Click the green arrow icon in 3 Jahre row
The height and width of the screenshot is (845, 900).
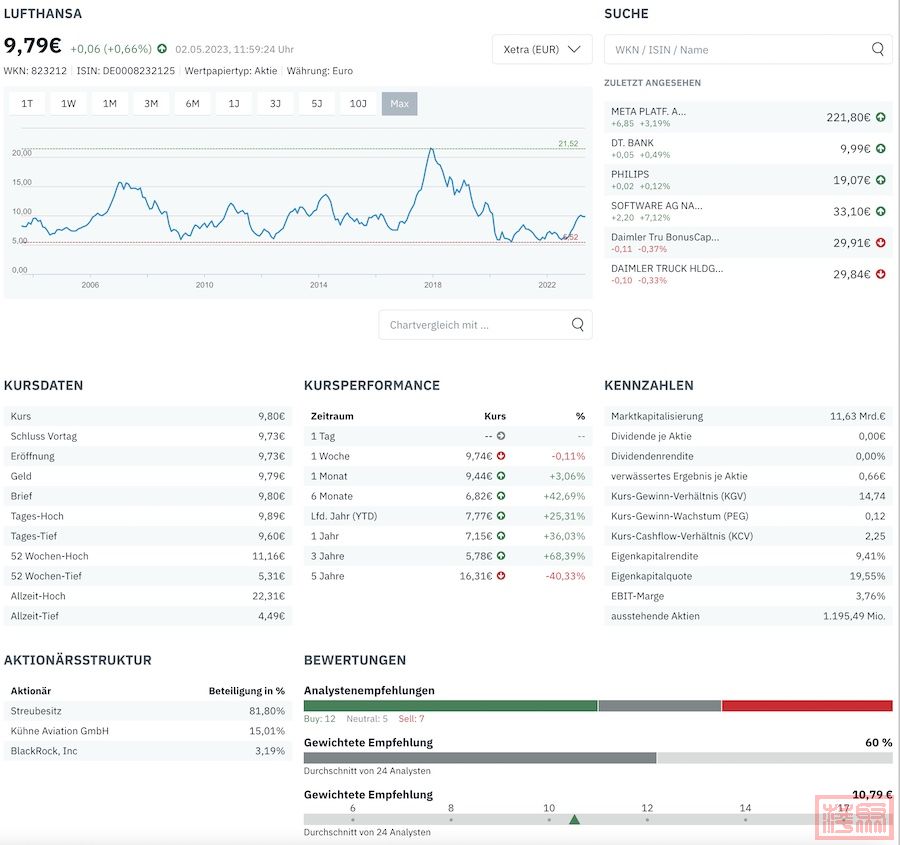pyautogui.click(x=501, y=556)
